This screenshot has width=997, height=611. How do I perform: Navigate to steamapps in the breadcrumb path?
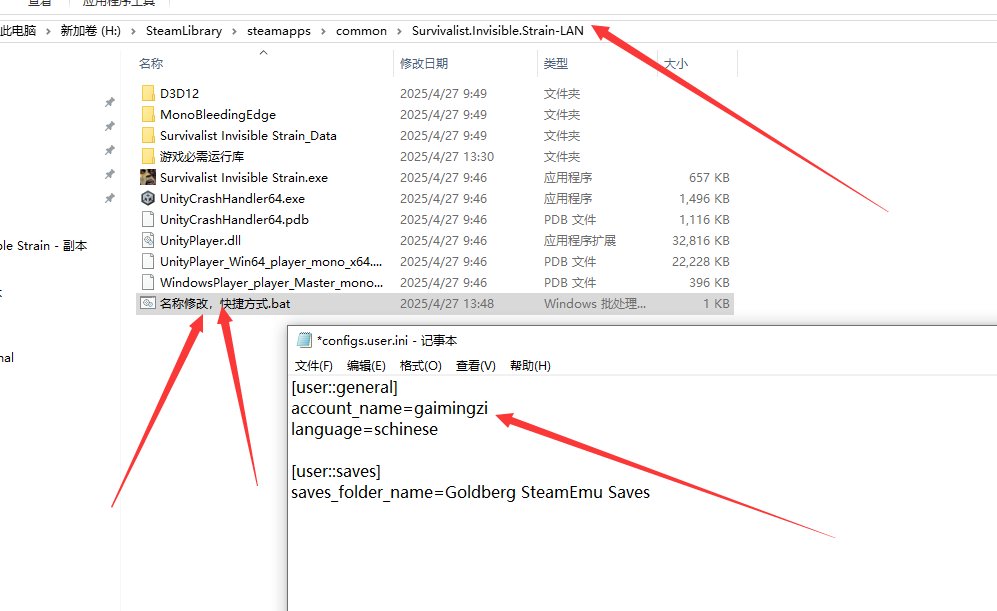point(278,31)
